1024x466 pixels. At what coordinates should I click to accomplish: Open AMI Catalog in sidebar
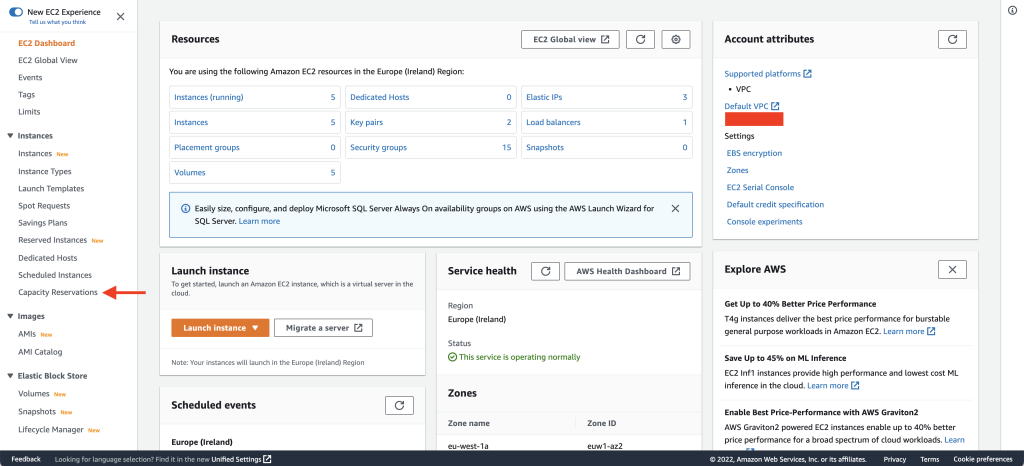[40, 352]
